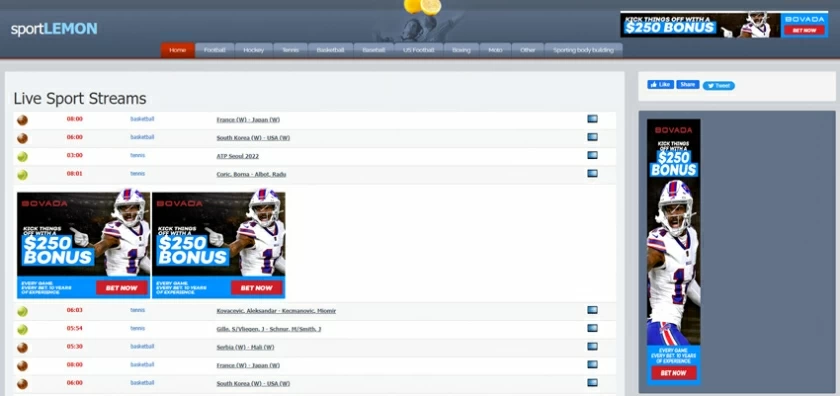Click the Facebook Share button
The width and height of the screenshot is (840, 396).
[x=687, y=85]
